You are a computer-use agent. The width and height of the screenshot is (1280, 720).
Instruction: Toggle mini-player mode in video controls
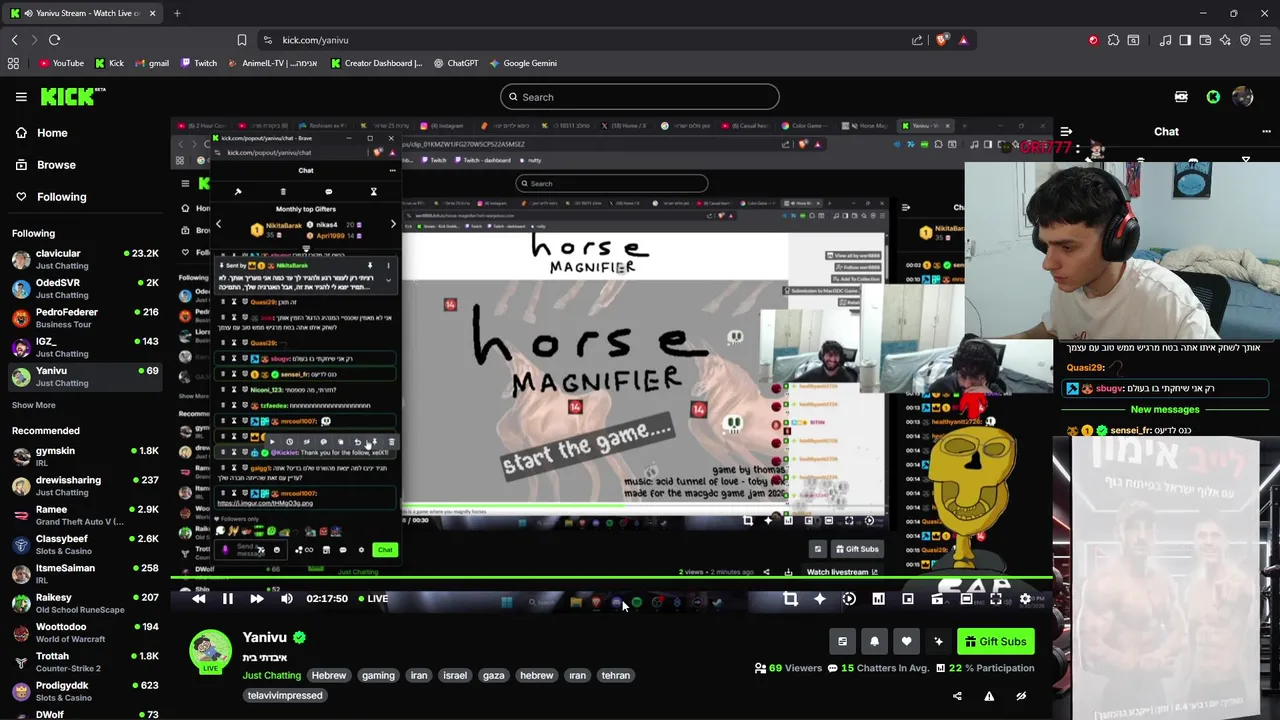pos(908,599)
